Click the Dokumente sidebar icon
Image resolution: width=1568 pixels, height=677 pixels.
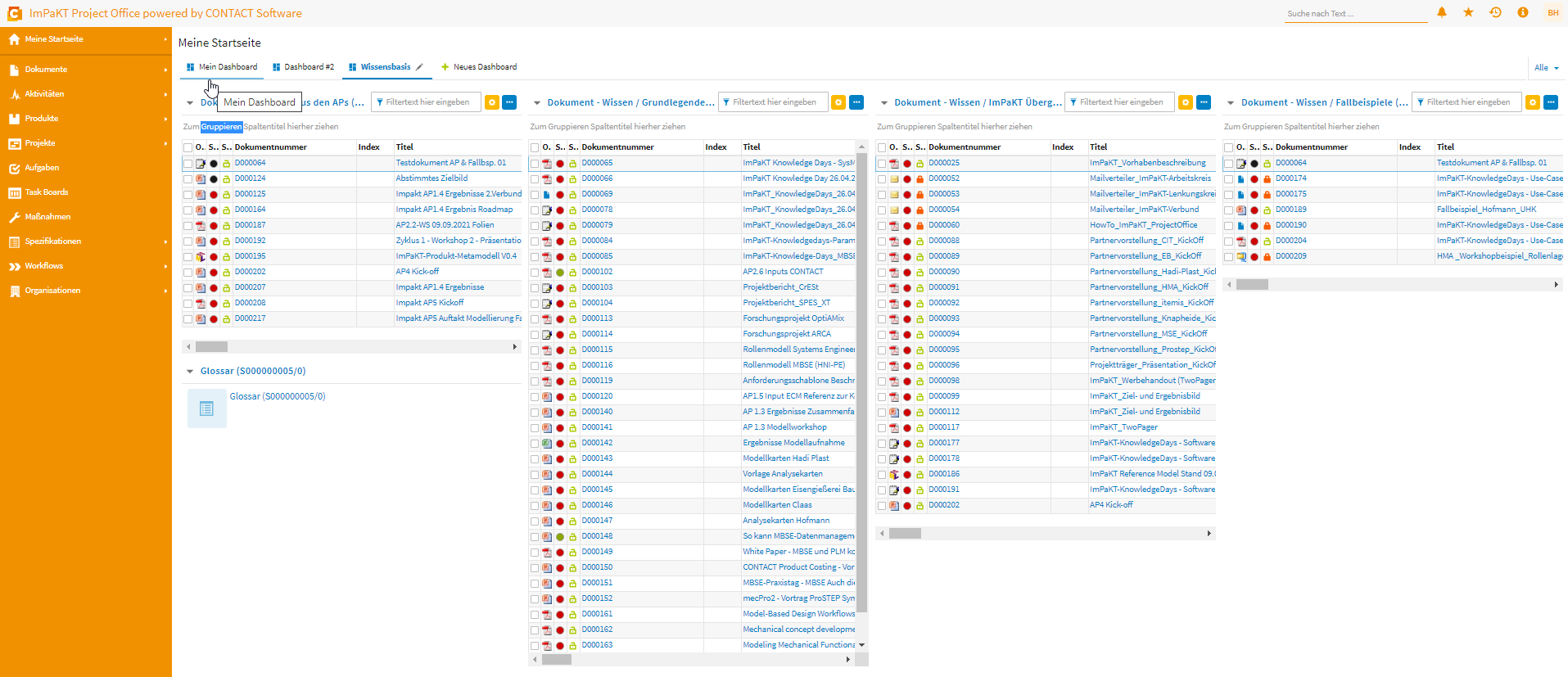[14, 70]
